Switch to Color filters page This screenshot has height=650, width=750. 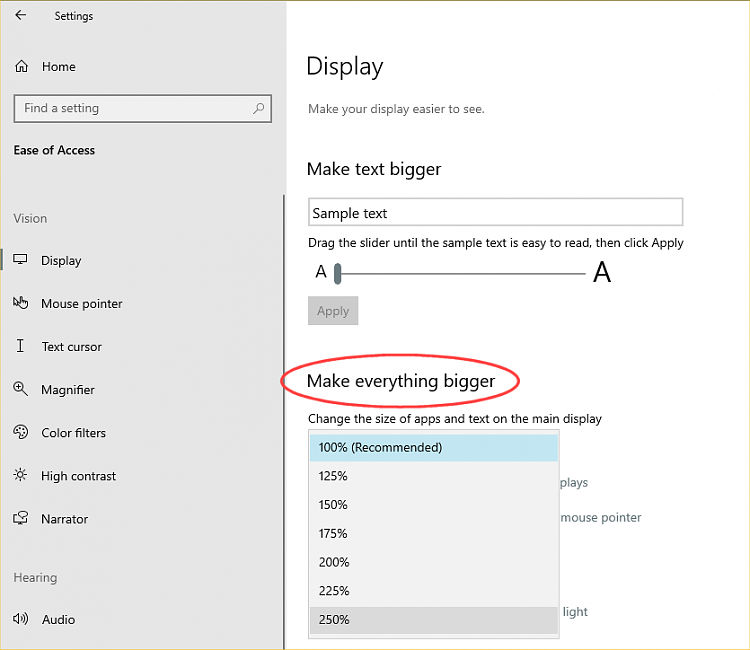[74, 433]
